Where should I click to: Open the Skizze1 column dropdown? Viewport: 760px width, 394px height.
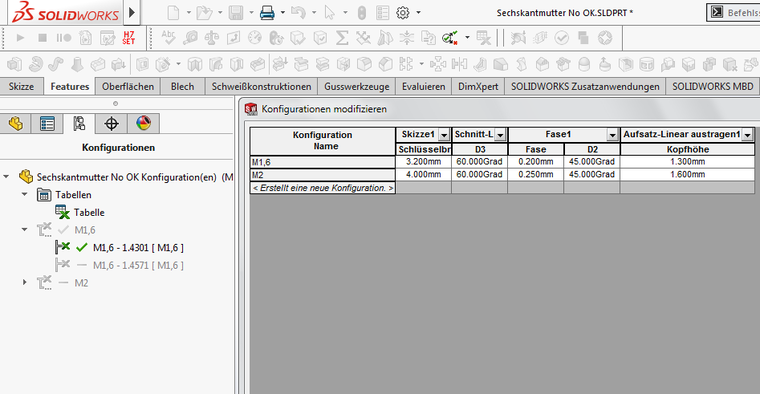pyautogui.click(x=444, y=135)
